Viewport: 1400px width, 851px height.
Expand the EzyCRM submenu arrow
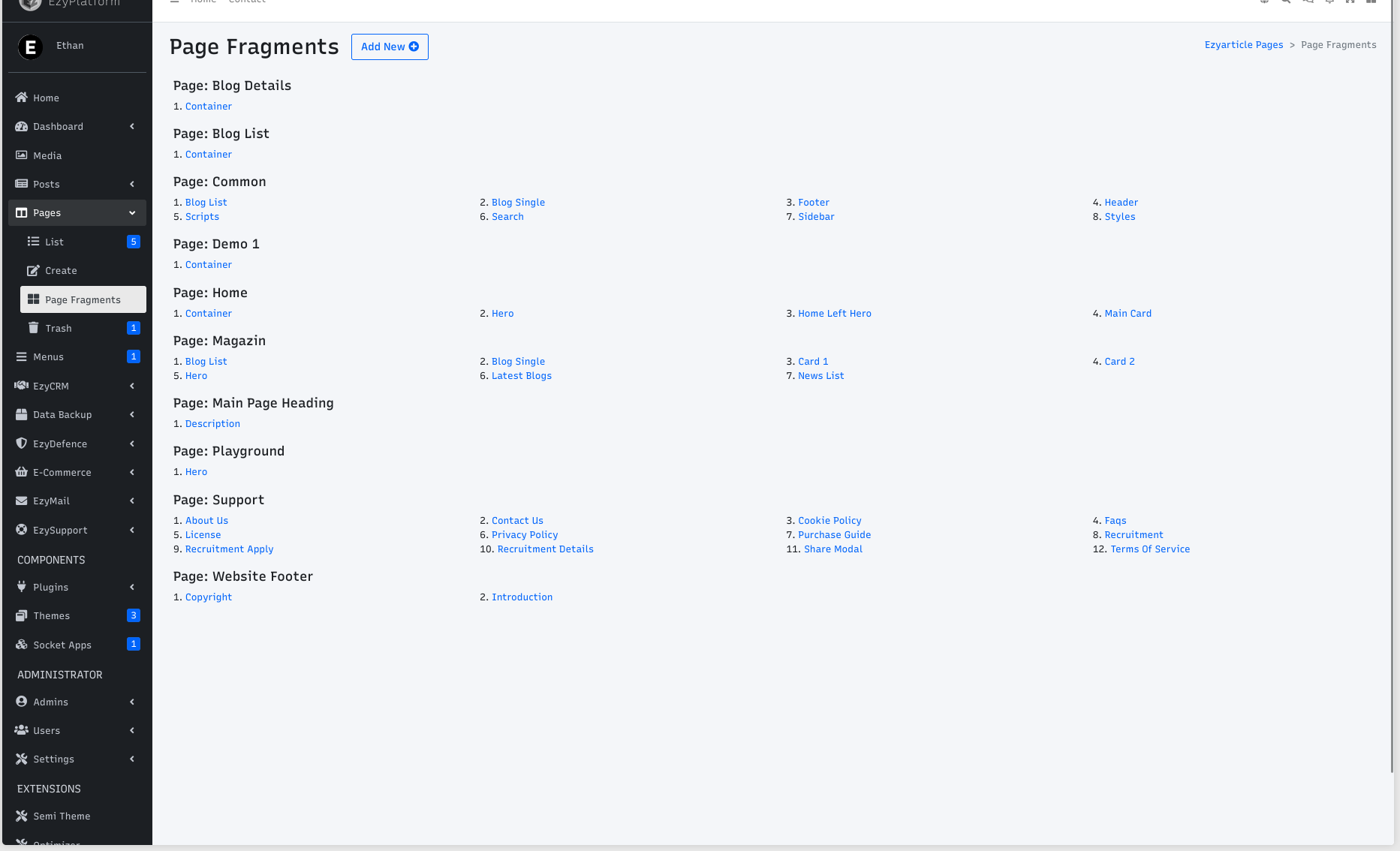point(132,386)
